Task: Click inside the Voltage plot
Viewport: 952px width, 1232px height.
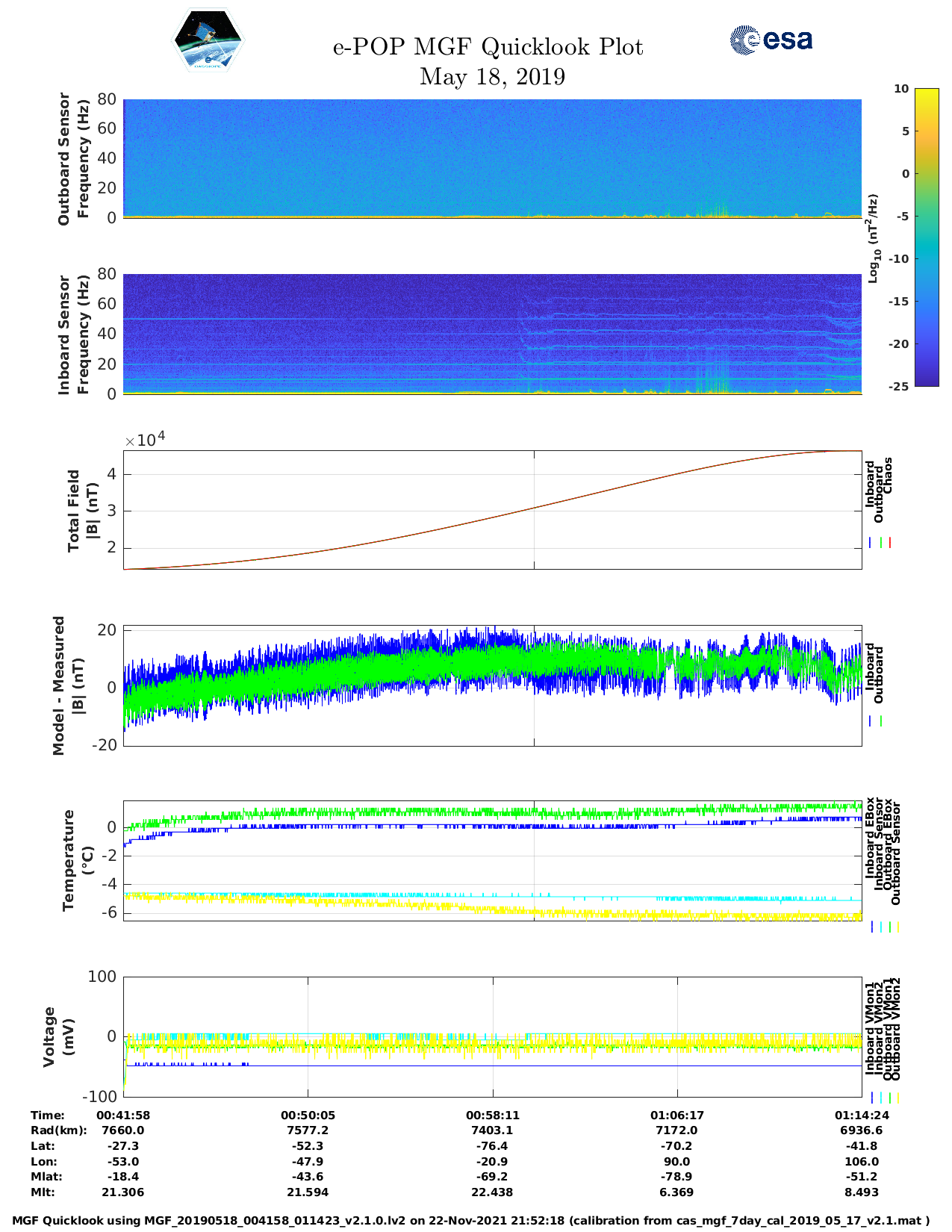Action: point(492,1036)
